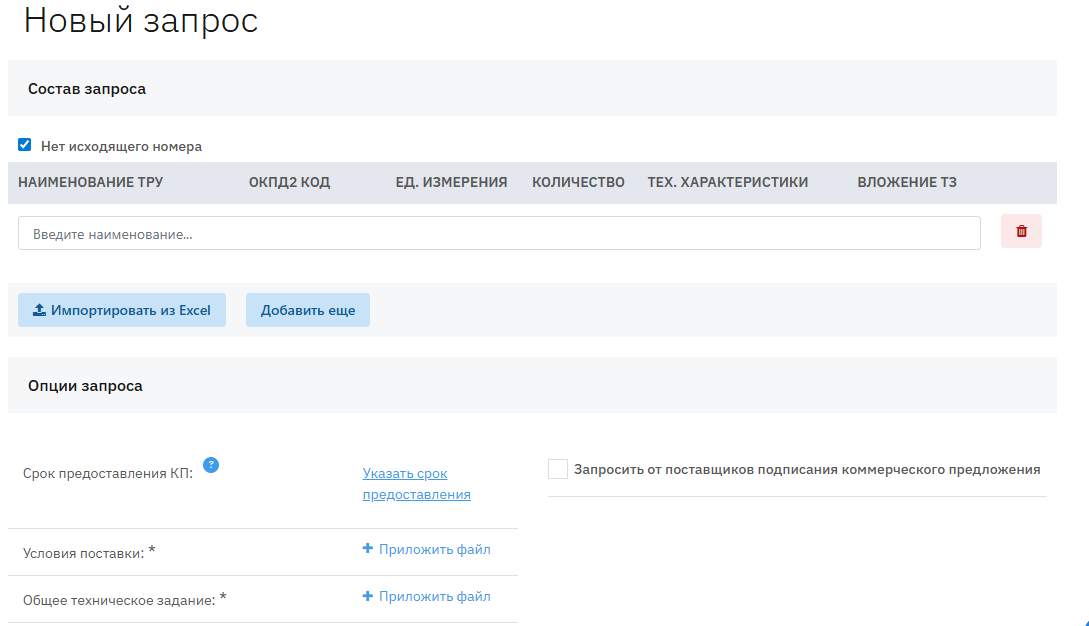Screen dimensions: 1089x626
Task: Enable Запросить от поставщиков подписания checkbox
Action: pyautogui.click(x=558, y=470)
